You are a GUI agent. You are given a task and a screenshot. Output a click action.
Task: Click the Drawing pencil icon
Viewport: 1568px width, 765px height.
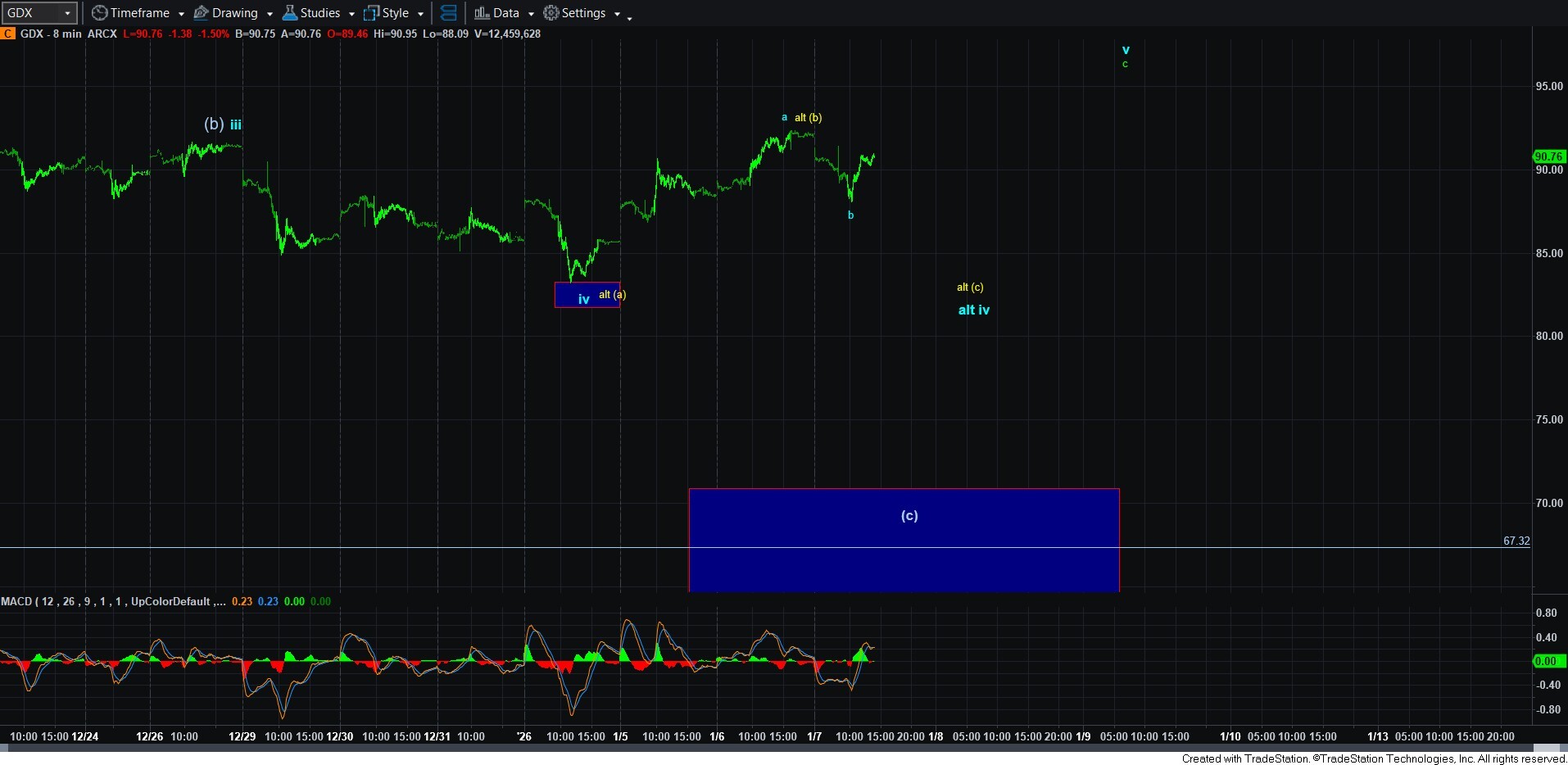(201, 13)
